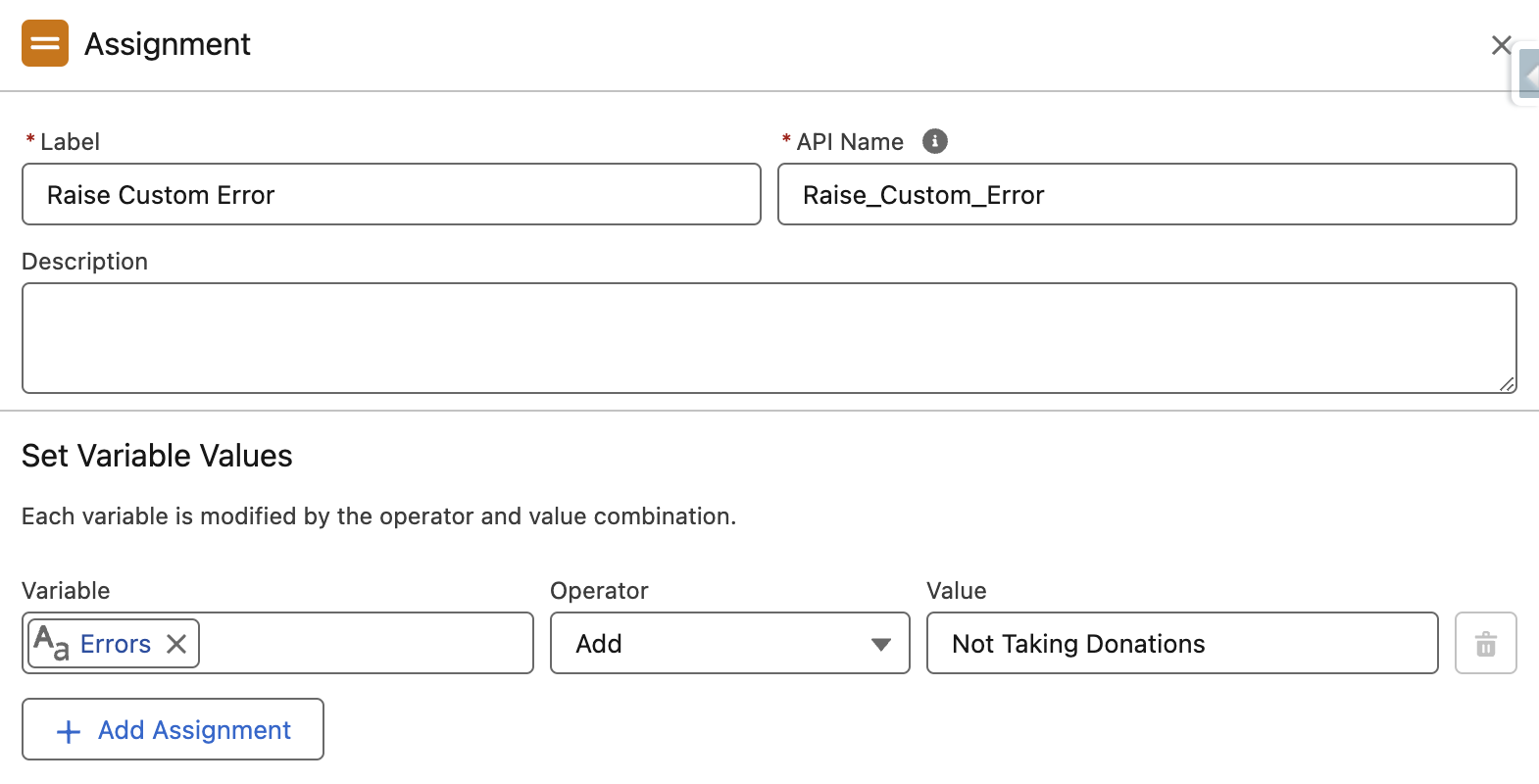Click inside the Description text area

769,338
